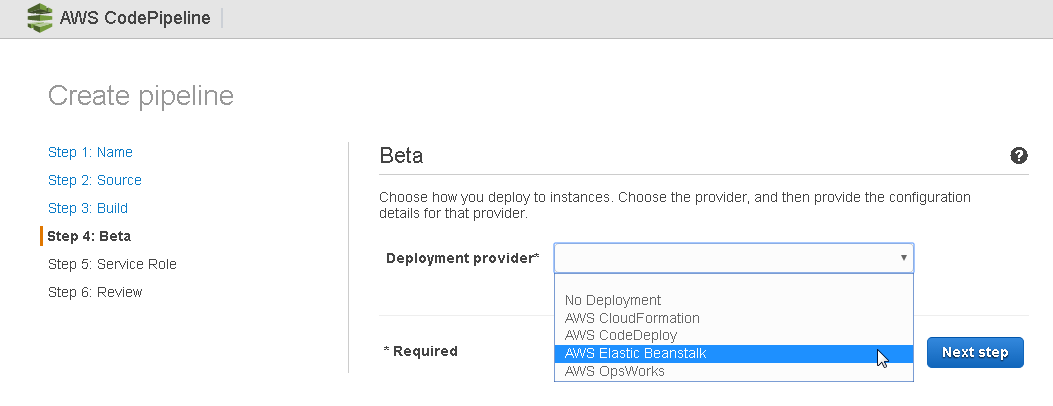This screenshot has height=406, width=1053.
Task: Choose AWS CloudFormation option
Action: point(733,318)
